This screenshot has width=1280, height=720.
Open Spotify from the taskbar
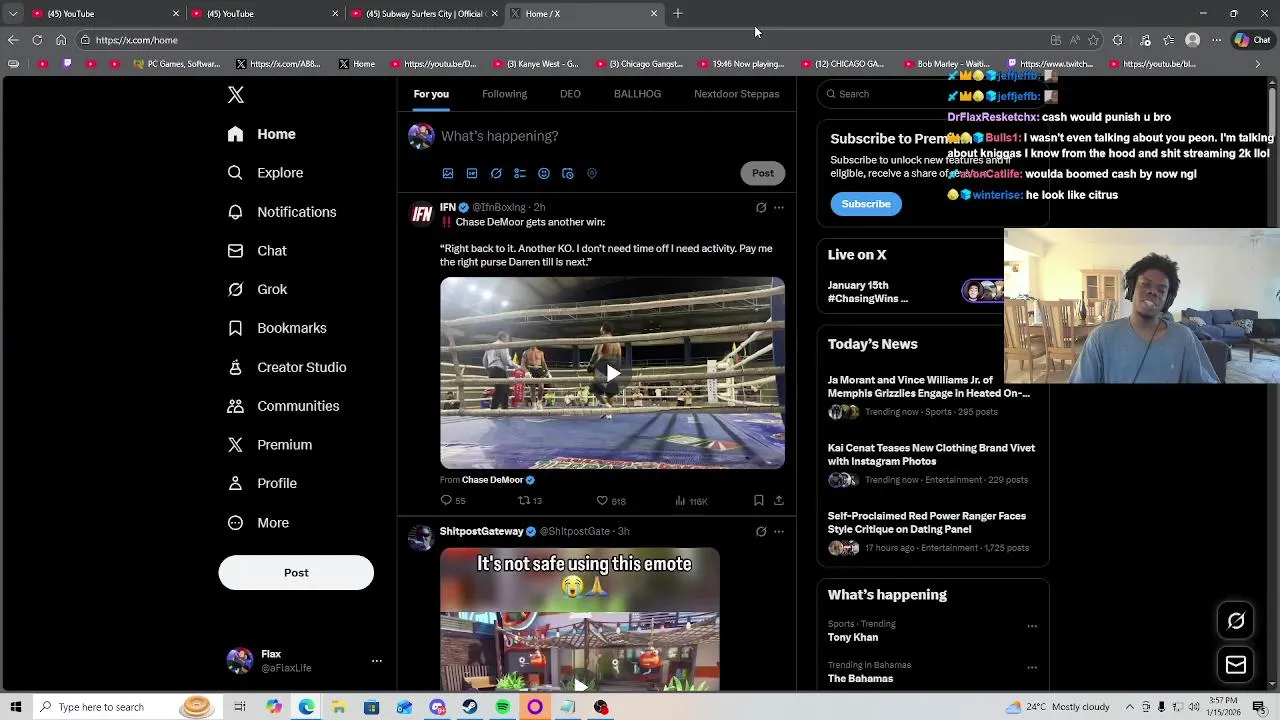tap(502, 707)
